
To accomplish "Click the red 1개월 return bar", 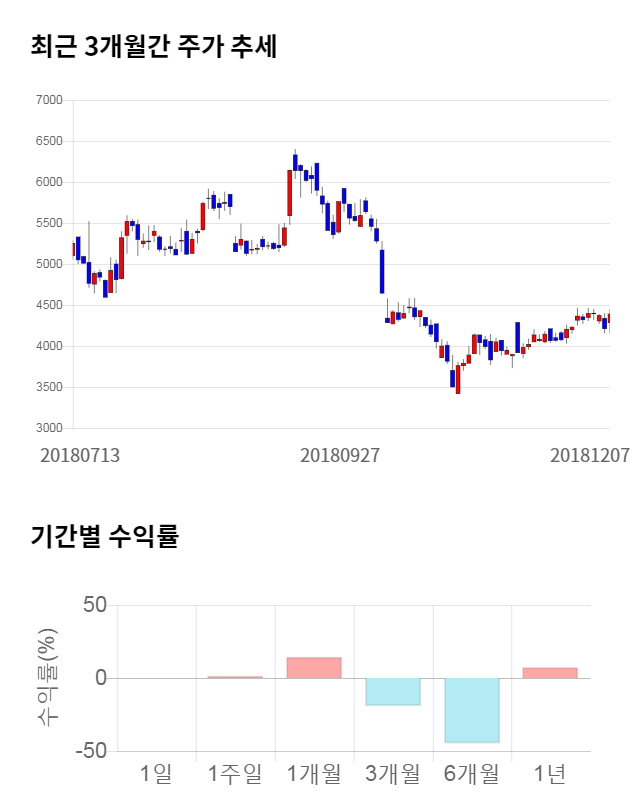I will coord(314,668).
